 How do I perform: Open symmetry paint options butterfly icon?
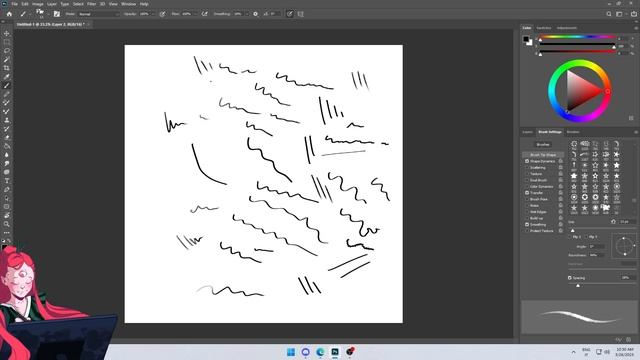click(x=301, y=14)
